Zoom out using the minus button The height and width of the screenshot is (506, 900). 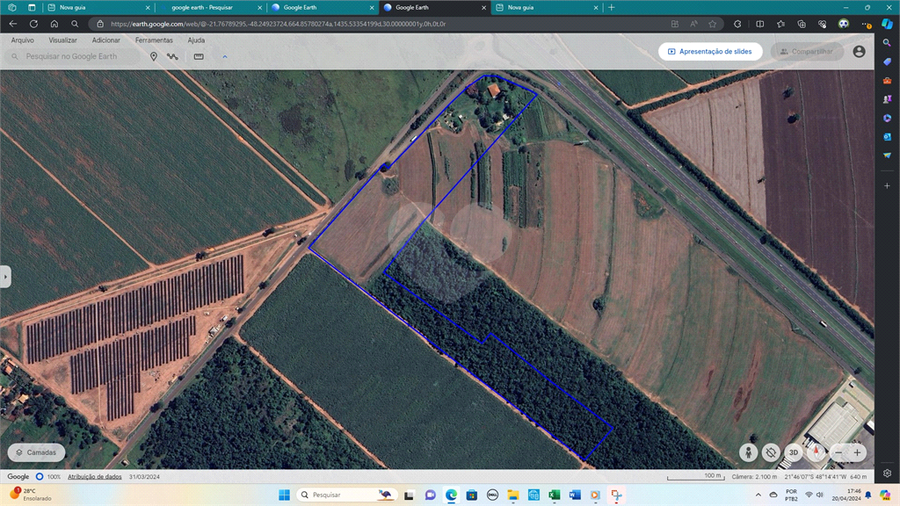tap(837, 452)
